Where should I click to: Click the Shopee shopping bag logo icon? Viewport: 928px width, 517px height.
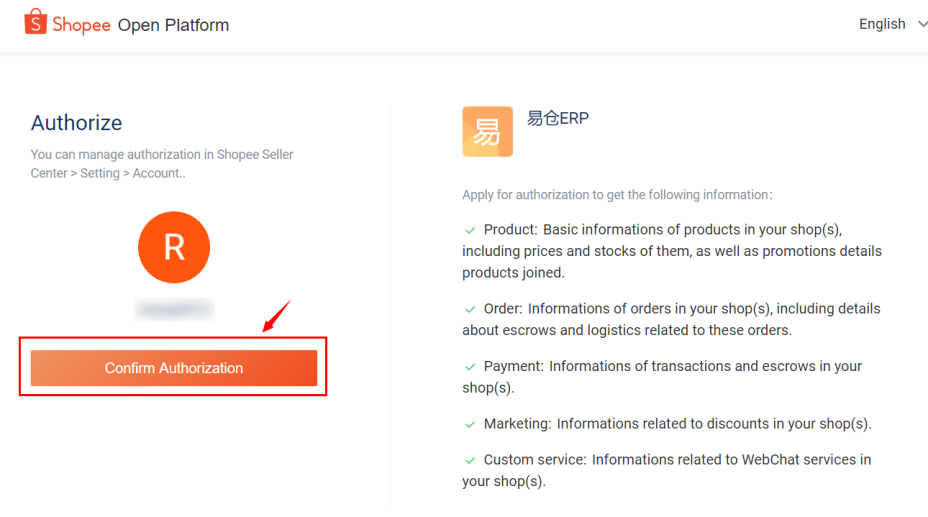(36, 22)
